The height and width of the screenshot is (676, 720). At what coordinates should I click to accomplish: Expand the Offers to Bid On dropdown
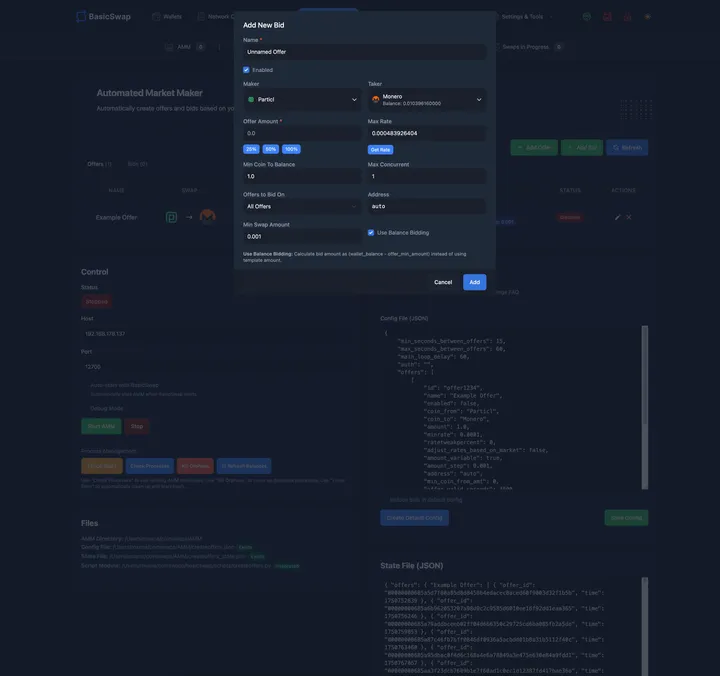[302, 207]
